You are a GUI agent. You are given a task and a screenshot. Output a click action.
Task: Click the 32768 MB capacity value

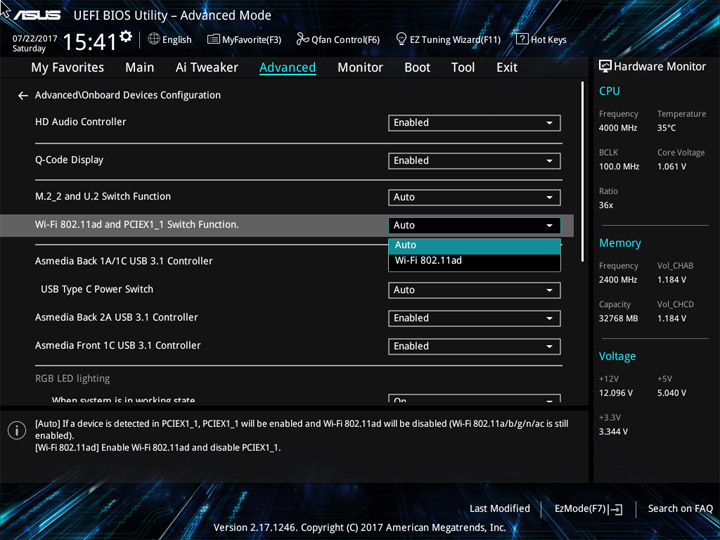point(618,318)
